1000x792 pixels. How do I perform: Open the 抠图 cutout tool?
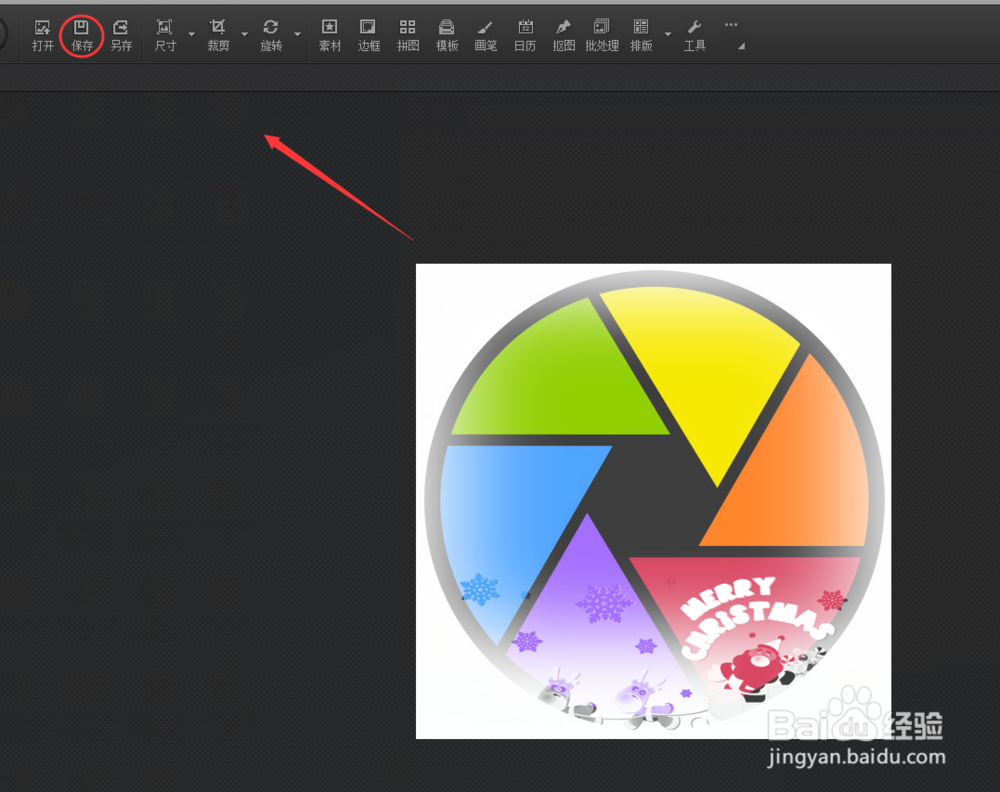[564, 36]
